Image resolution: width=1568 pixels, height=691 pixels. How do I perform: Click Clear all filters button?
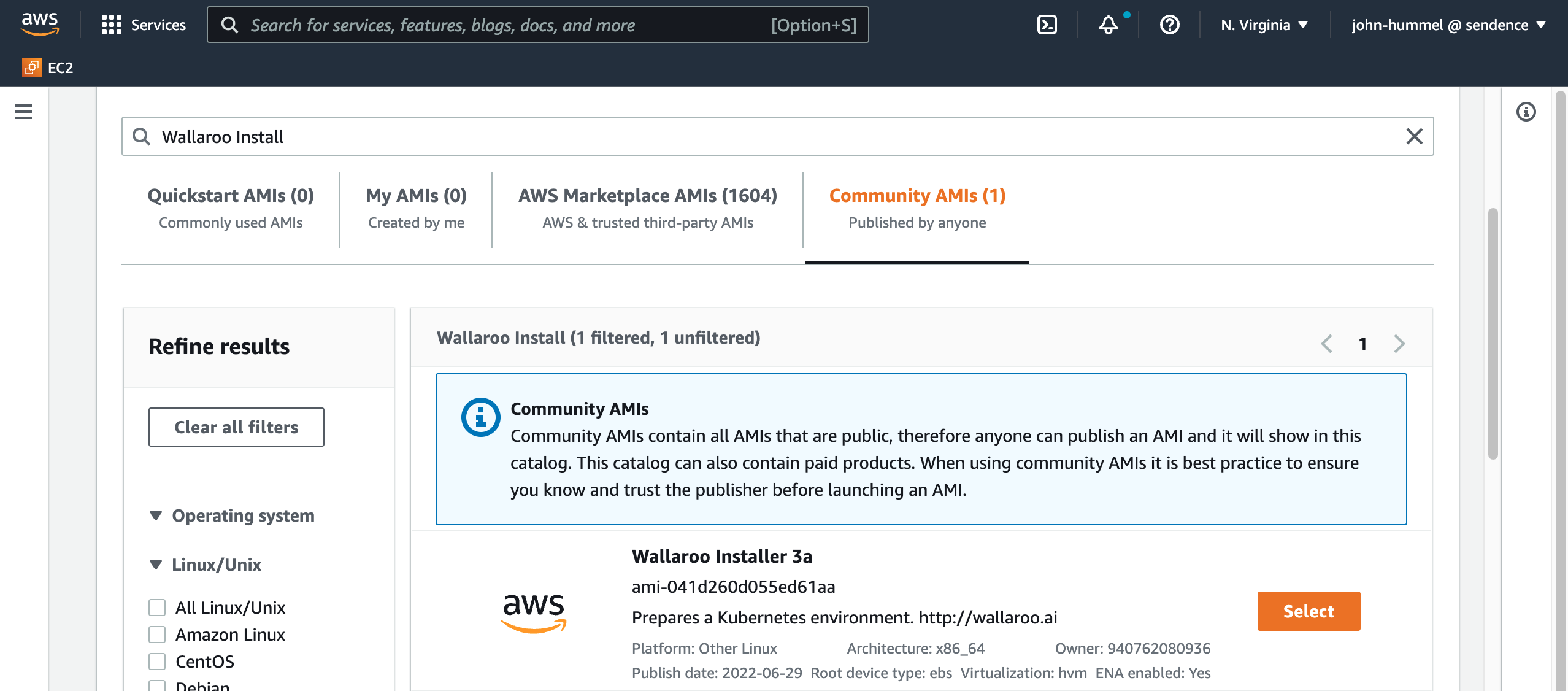coord(235,427)
